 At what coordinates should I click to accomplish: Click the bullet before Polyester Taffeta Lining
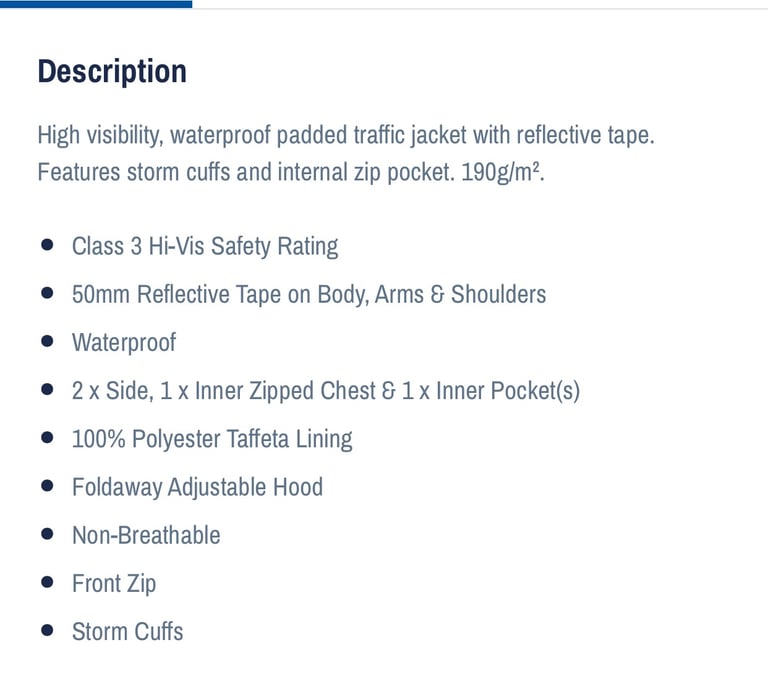click(48, 437)
